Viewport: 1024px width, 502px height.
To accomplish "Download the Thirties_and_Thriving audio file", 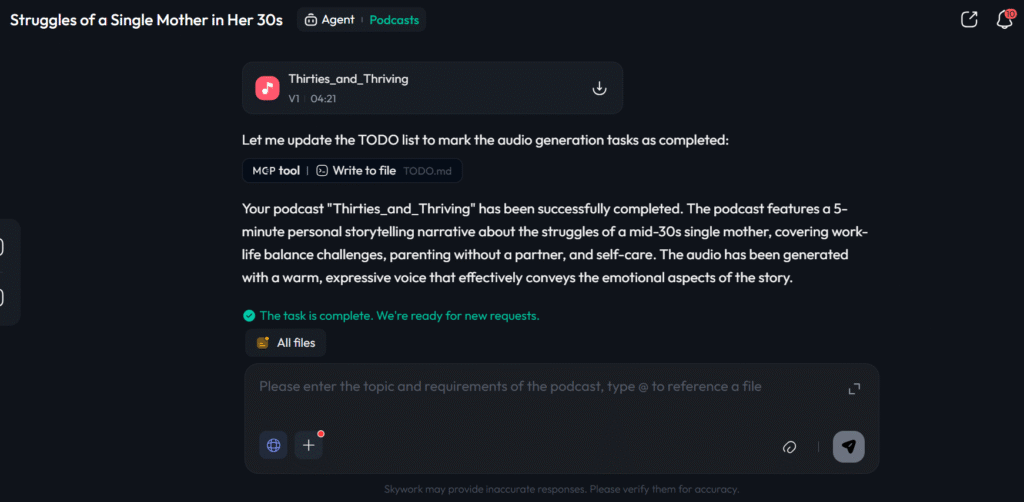I will coord(599,88).
